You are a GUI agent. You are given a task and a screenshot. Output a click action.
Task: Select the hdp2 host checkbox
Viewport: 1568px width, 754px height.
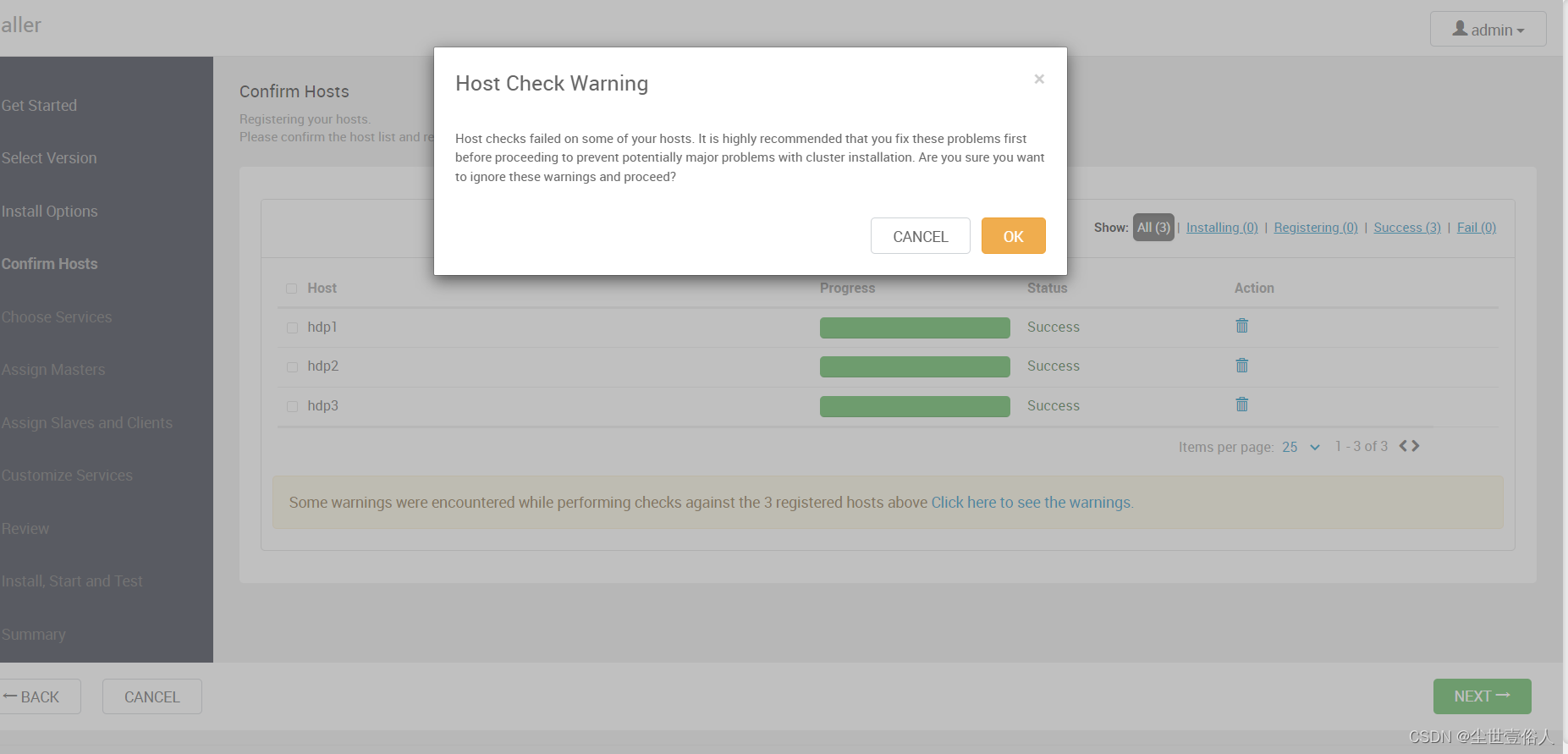tap(292, 367)
